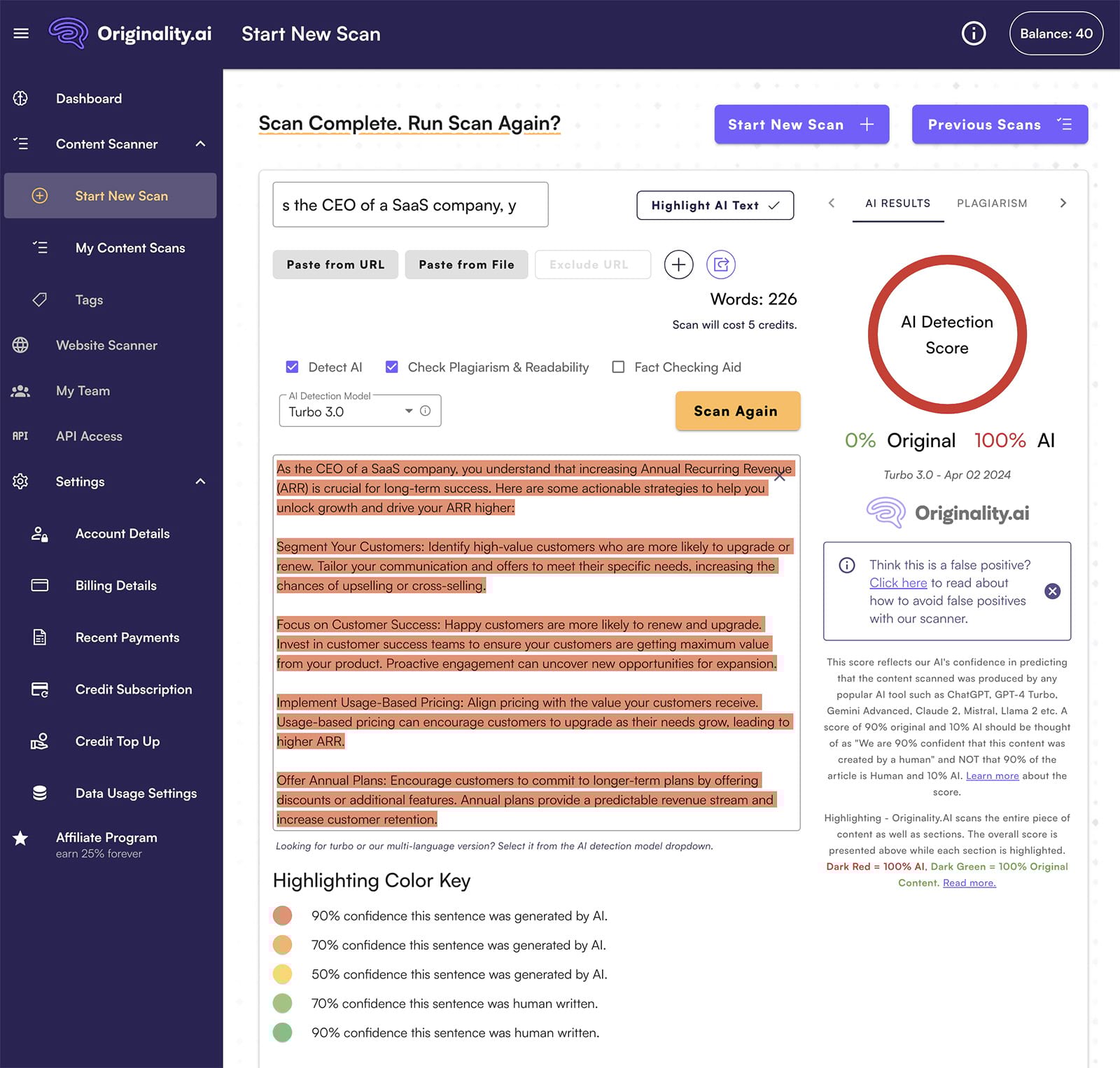Screen dimensions: 1120x1068
Task: Click the Originality.ai brain logo in header
Action: [x=69, y=33]
